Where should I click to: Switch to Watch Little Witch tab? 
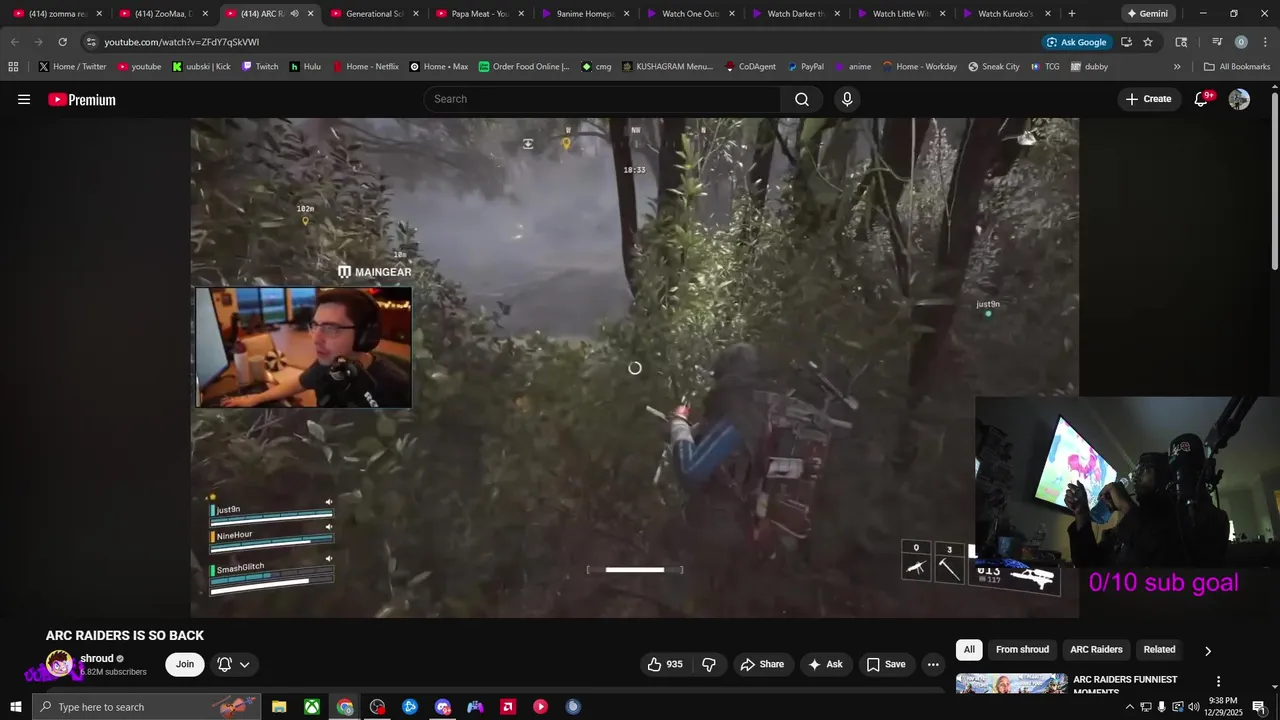click(x=901, y=14)
